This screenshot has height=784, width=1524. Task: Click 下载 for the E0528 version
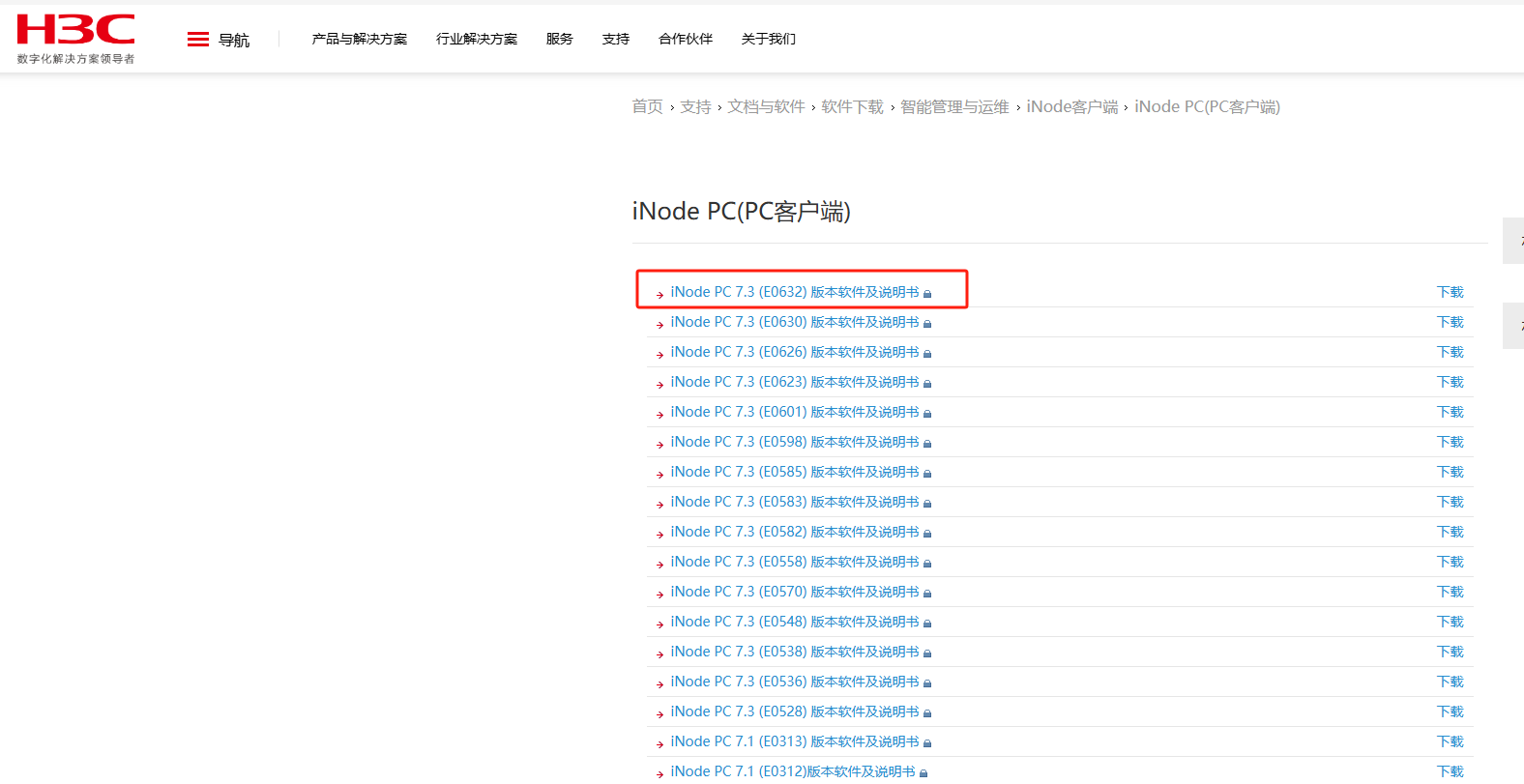click(1451, 711)
